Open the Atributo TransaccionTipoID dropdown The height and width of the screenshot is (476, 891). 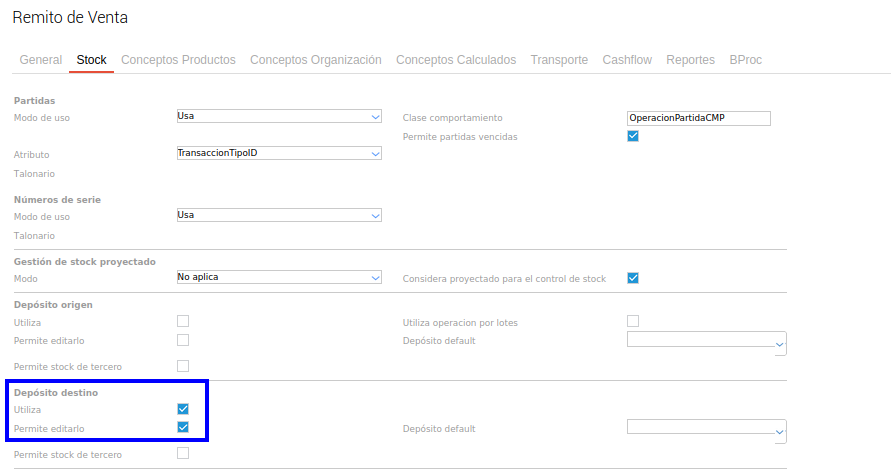(279, 154)
